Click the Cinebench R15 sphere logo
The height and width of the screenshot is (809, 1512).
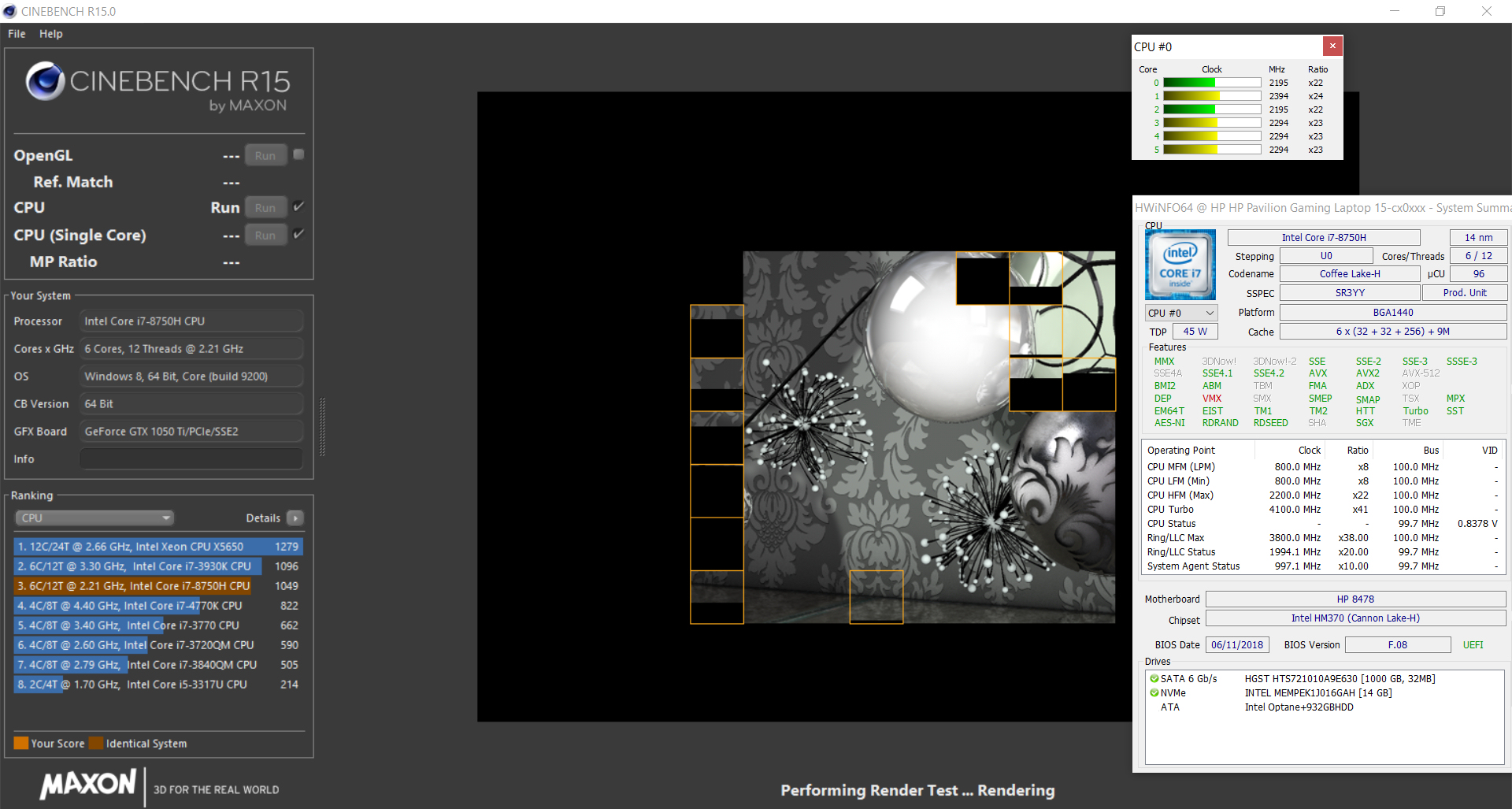click(x=46, y=80)
